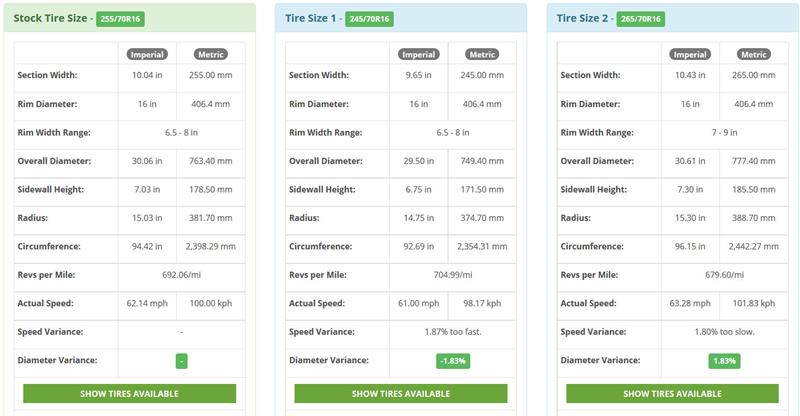Click the 245/70R16 Tire Size 1 badge
The height and width of the screenshot is (416, 800).
(x=369, y=19)
